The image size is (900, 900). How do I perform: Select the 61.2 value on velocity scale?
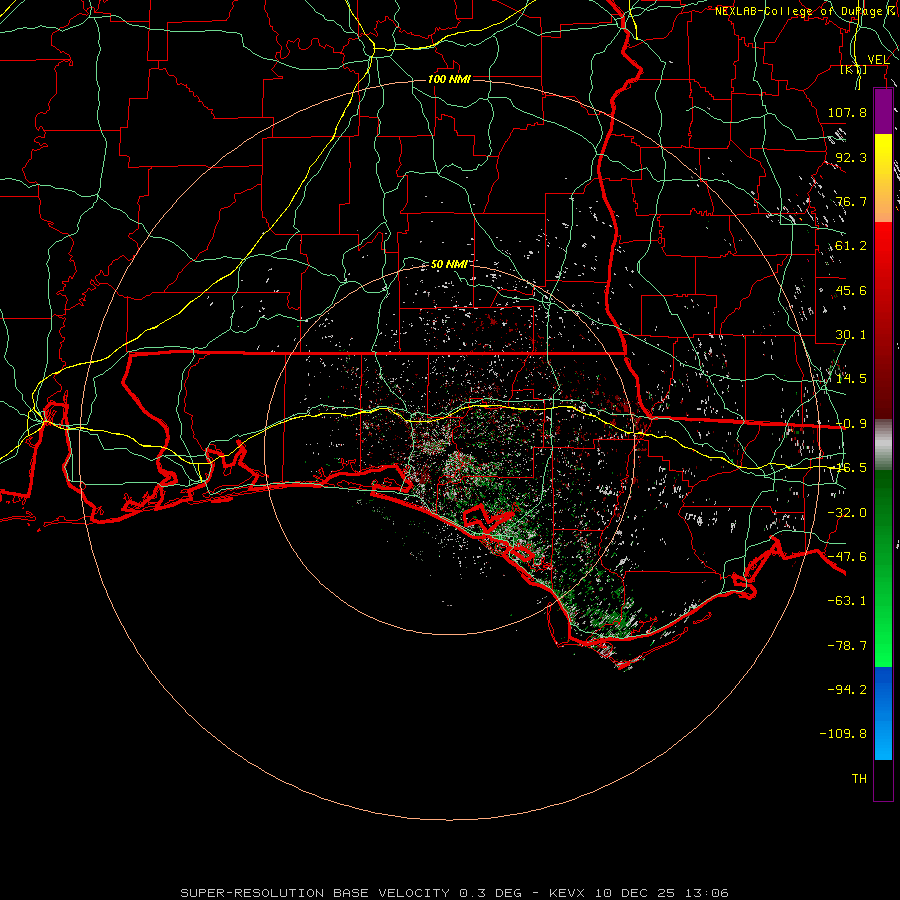(851, 246)
